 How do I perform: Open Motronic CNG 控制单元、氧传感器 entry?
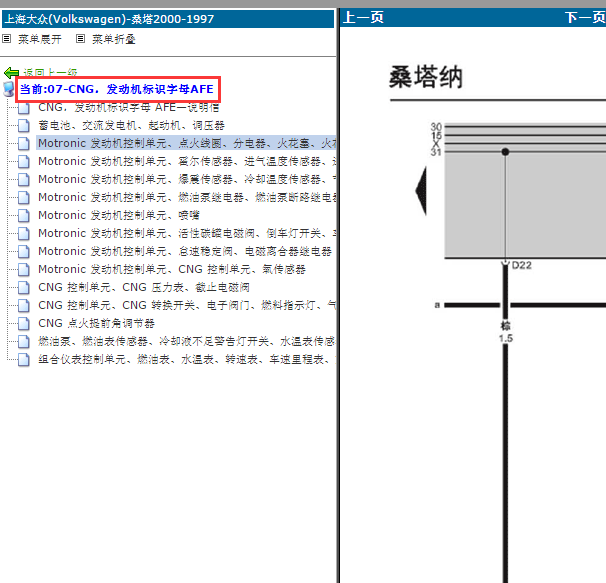coord(172,269)
